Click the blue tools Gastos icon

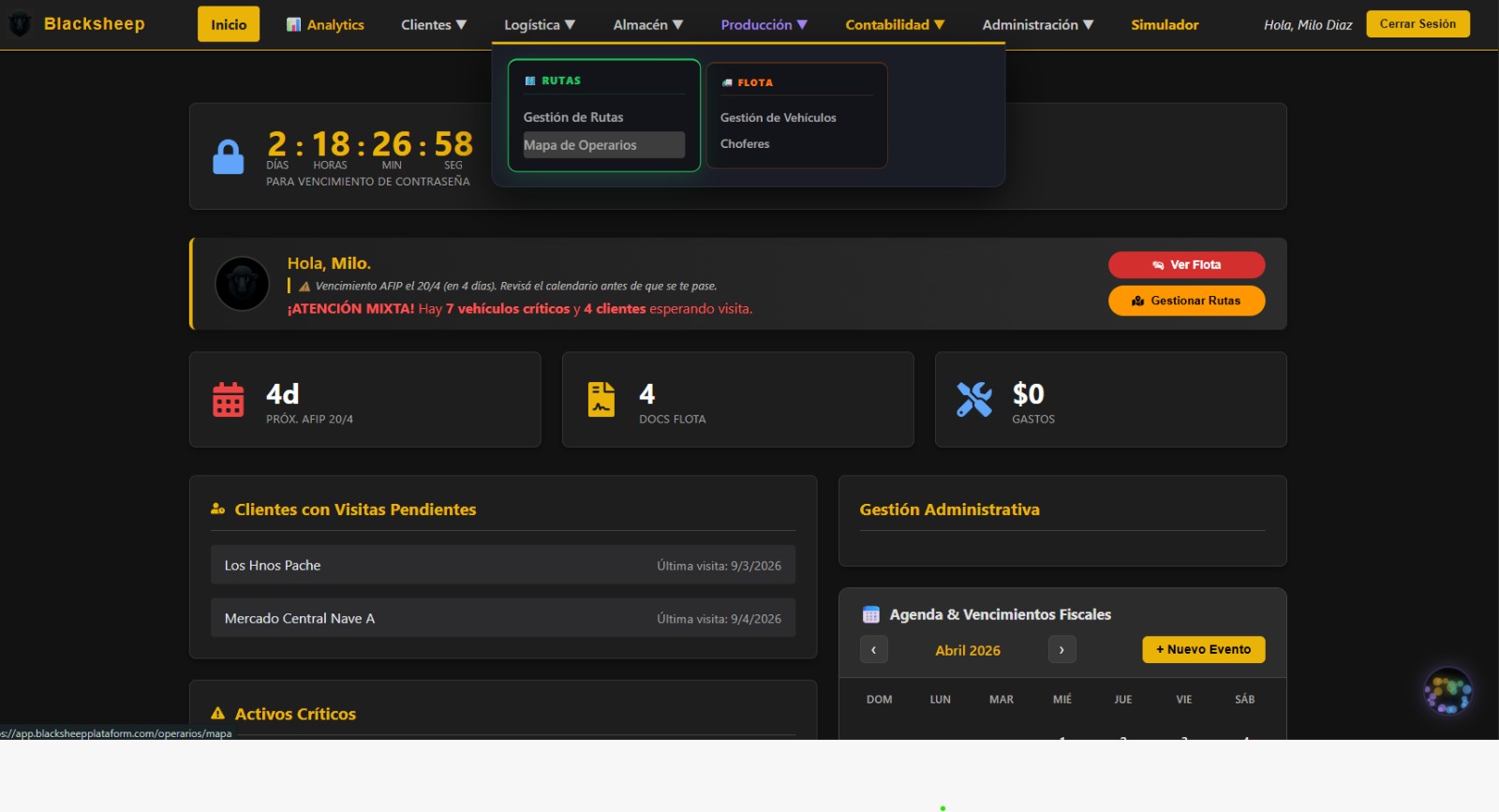point(974,400)
